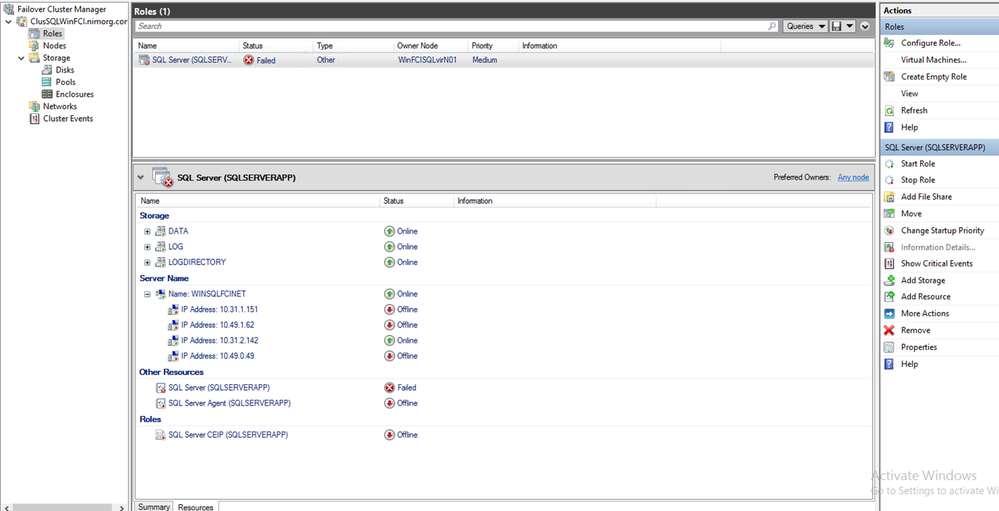This screenshot has width=999, height=511.
Task: Click the red Remove icon
Action: (x=889, y=330)
